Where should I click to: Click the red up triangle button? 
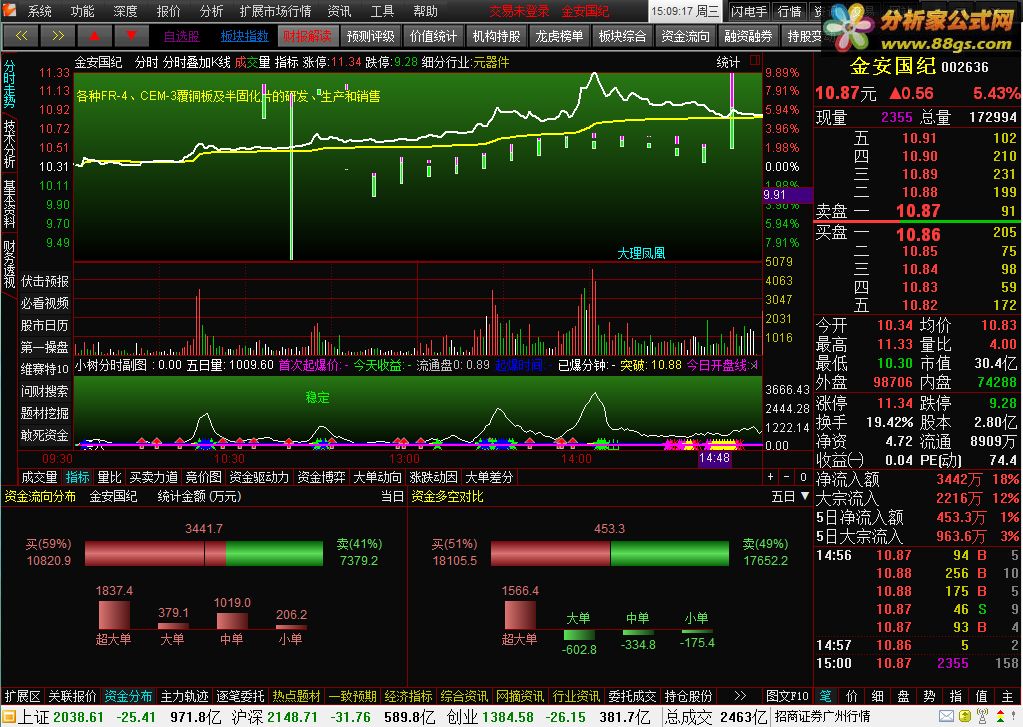[94, 36]
